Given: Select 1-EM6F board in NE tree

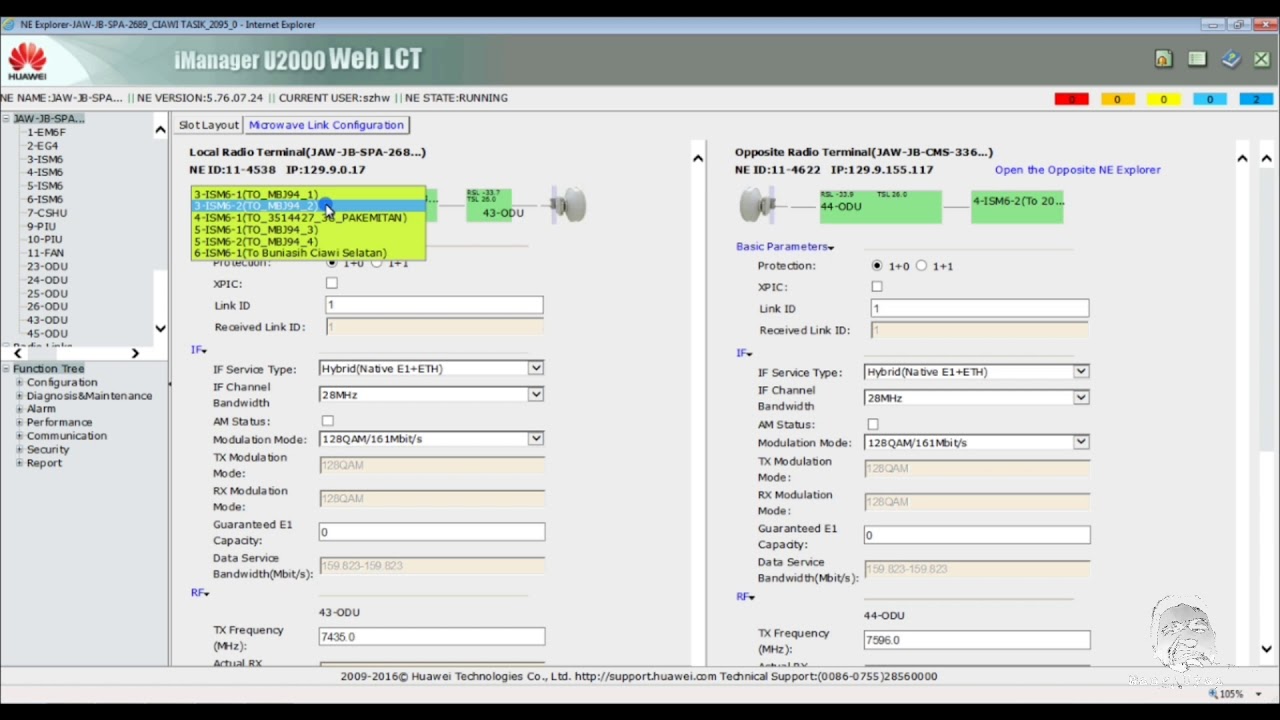Looking at the screenshot, I should click(x=46, y=132).
